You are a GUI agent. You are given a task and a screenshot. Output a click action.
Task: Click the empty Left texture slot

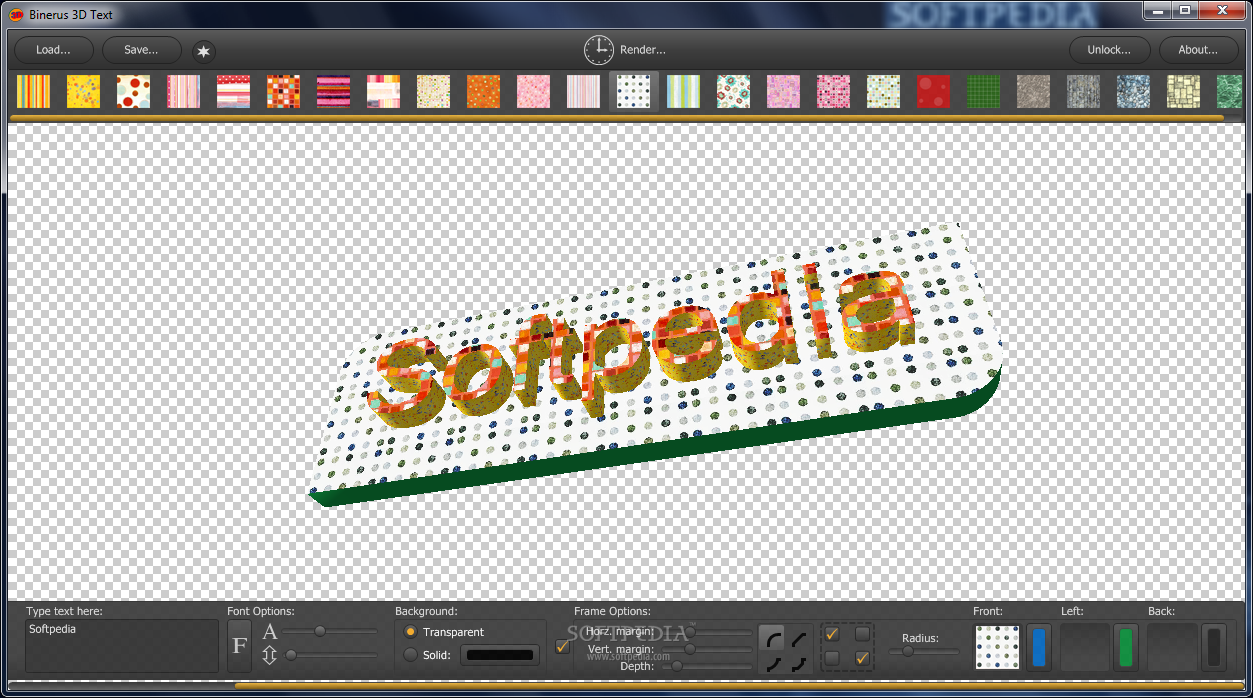tap(1085, 648)
